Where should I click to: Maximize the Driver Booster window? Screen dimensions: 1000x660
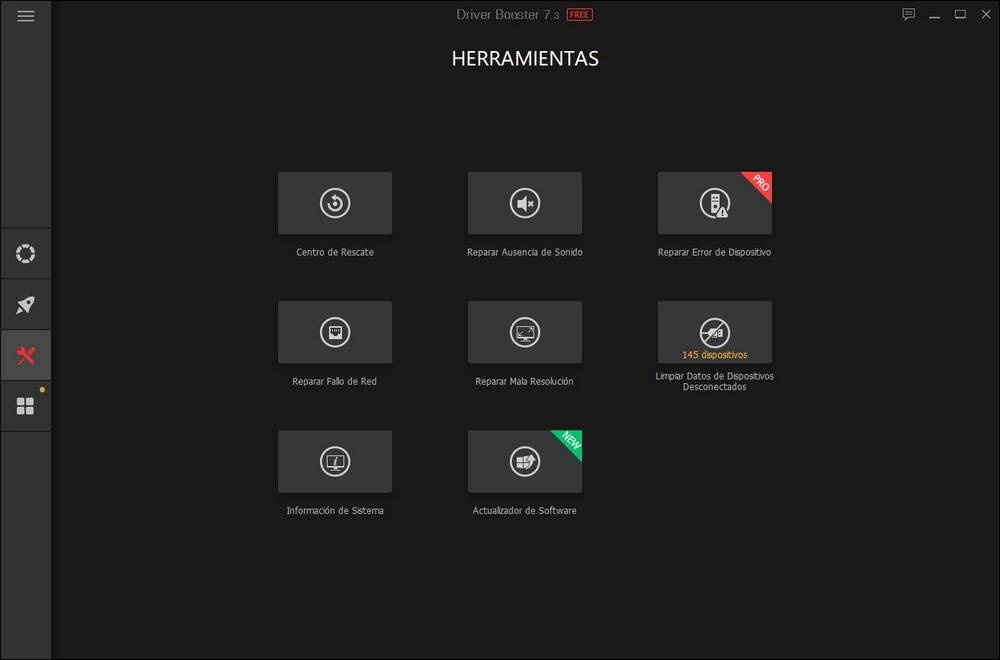click(960, 14)
